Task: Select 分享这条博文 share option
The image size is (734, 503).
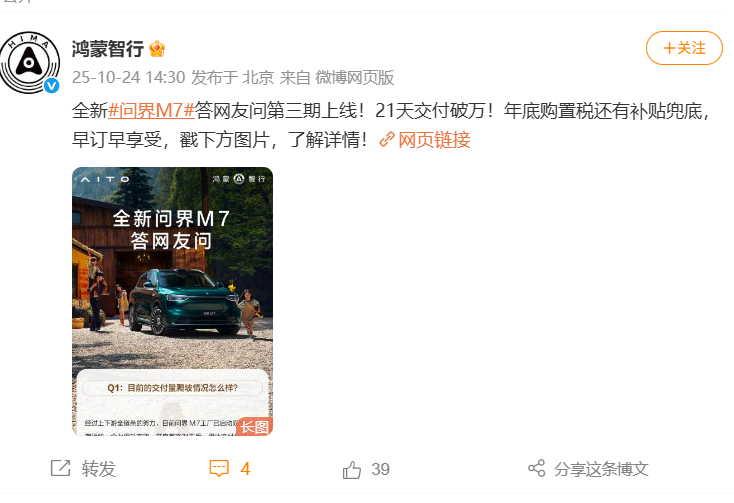Action: 601,469
